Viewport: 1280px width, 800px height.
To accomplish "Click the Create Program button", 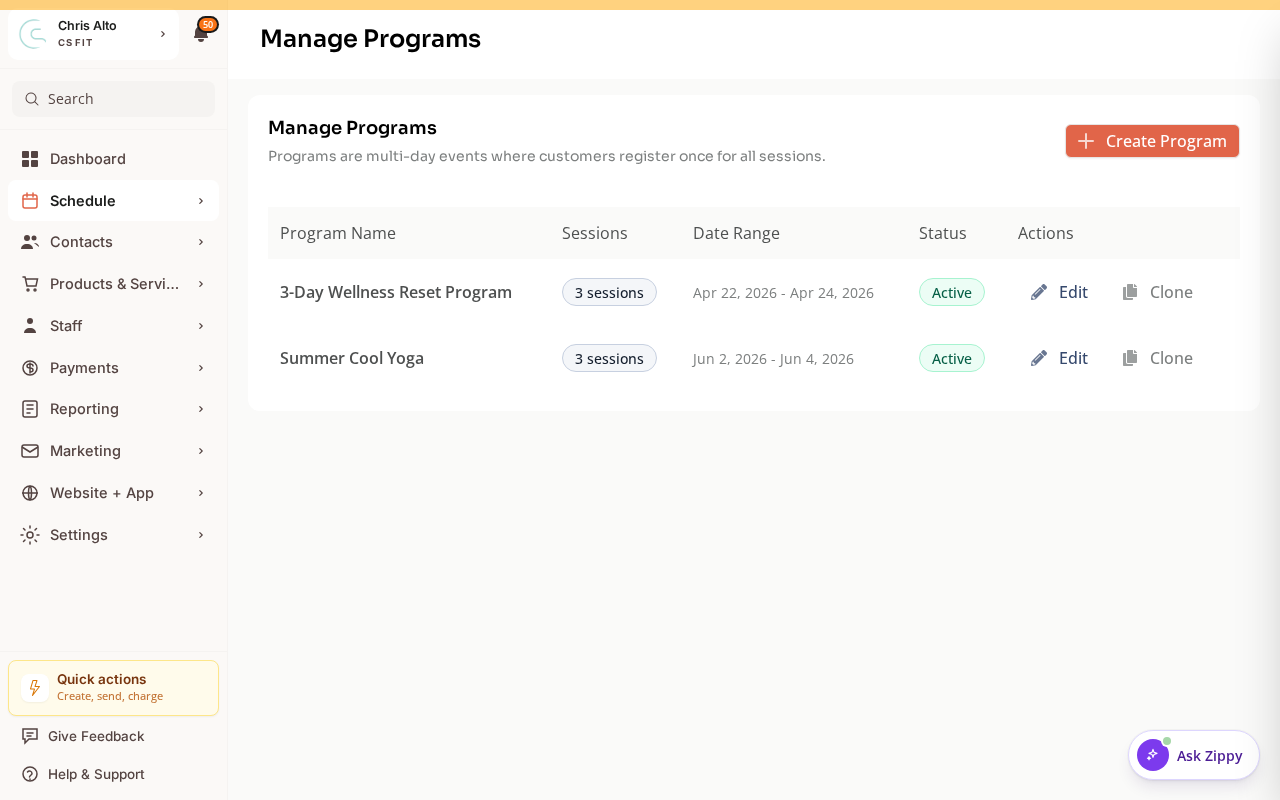I will click(x=1152, y=141).
